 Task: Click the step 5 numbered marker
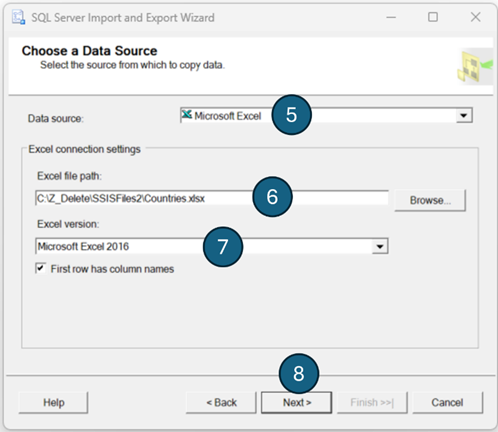click(291, 115)
